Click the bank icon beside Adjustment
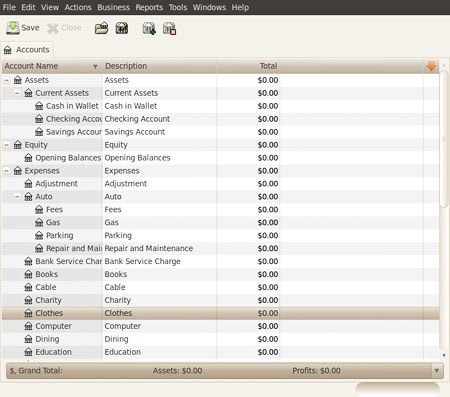Viewport: 450px width, 397px height. (x=28, y=184)
